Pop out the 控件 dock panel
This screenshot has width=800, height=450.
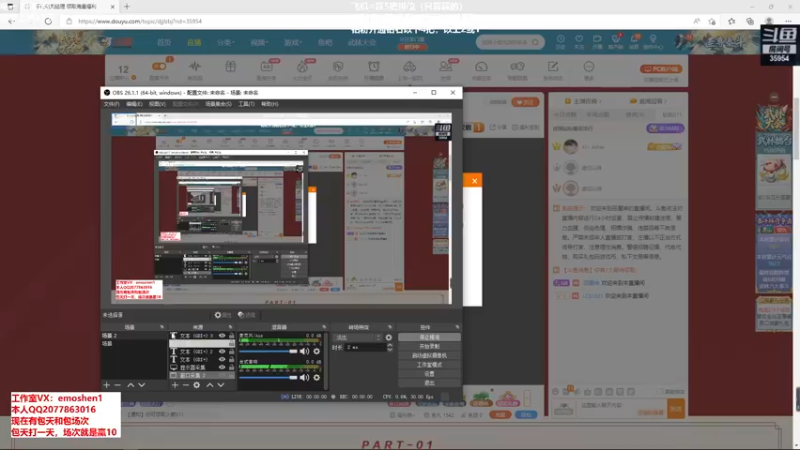pos(457,327)
